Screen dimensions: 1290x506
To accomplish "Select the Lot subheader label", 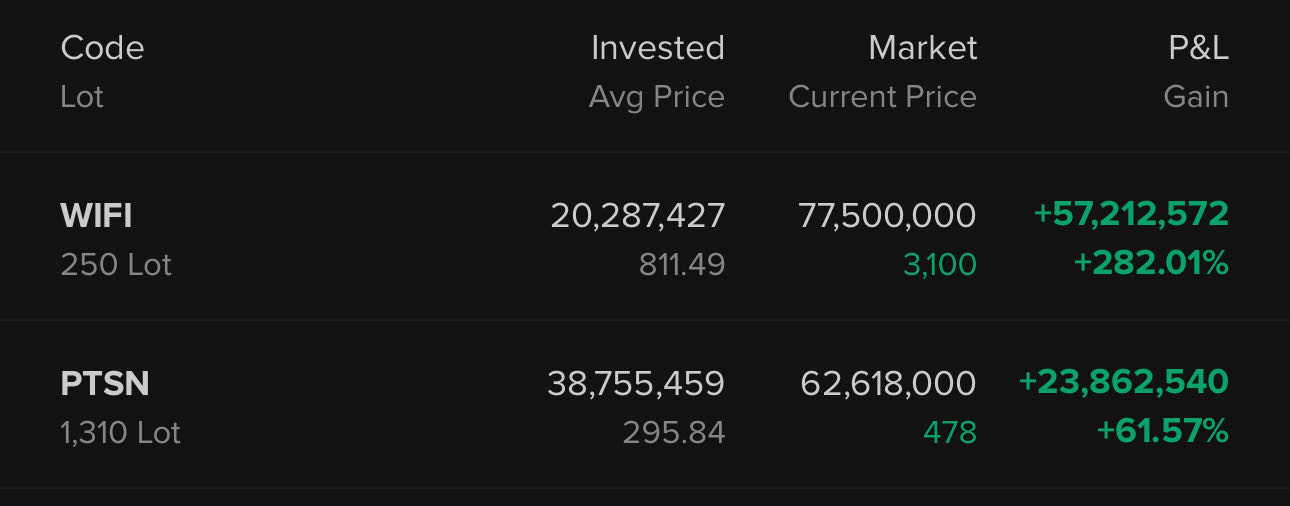I will tap(82, 97).
